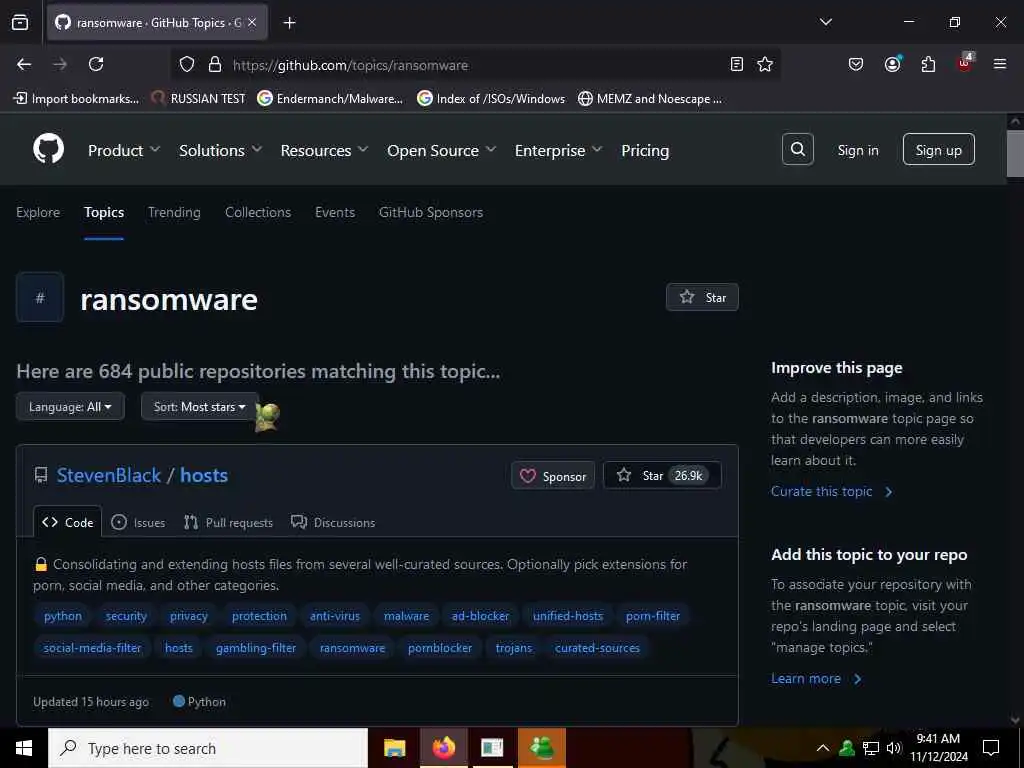Open the Firefox account icon
The width and height of the screenshot is (1024, 768).
tap(892, 64)
